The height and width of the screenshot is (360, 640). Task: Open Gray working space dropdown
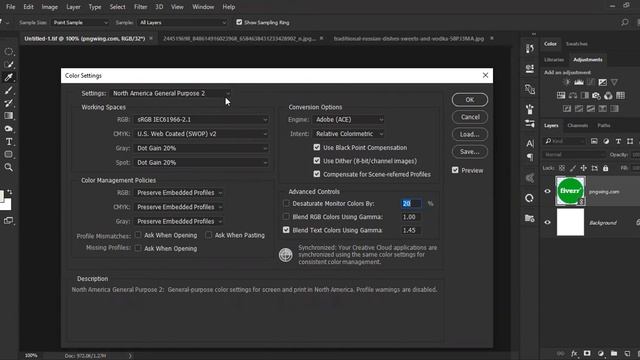[201, 148]
